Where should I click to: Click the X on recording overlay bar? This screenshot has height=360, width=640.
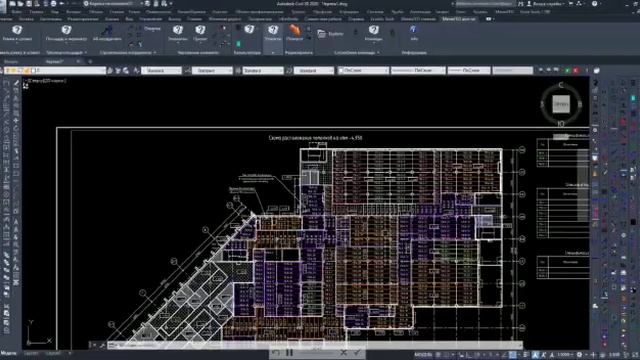(x=343, y=352)
